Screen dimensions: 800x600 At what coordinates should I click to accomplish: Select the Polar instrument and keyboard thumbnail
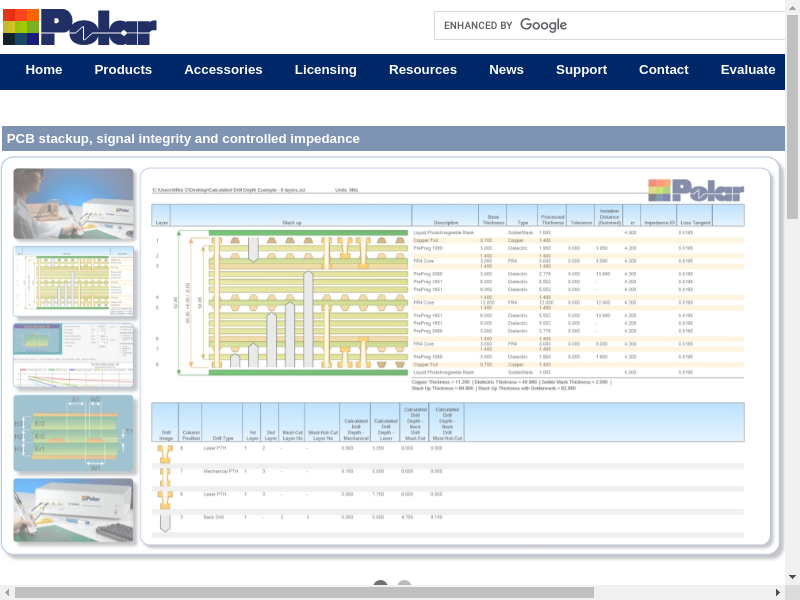pos(73,510)
